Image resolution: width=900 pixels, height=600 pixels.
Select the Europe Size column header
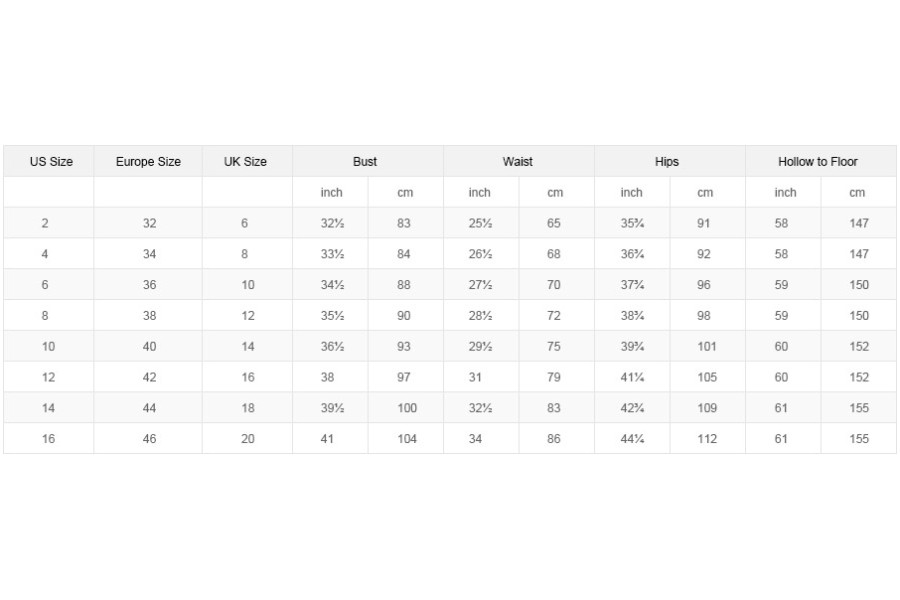[148, 161]
